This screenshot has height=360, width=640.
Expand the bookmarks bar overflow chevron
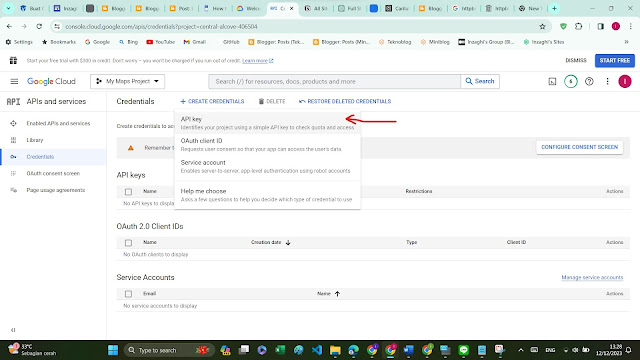[627, 42]
